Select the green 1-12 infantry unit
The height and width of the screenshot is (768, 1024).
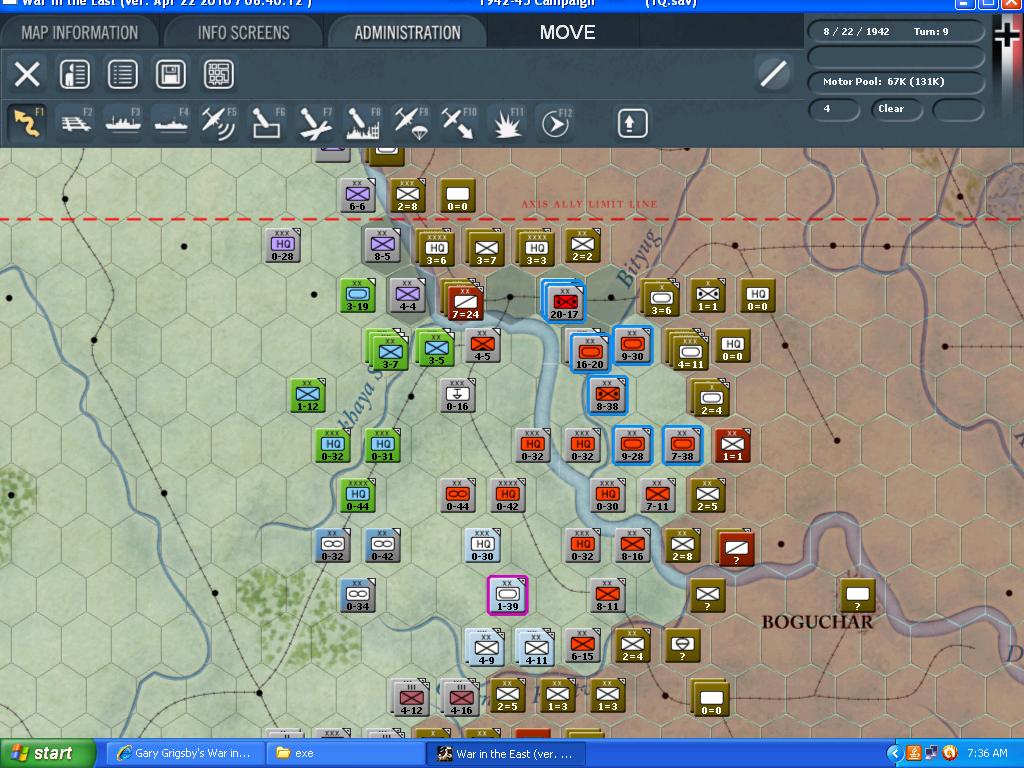coord(308,395)
